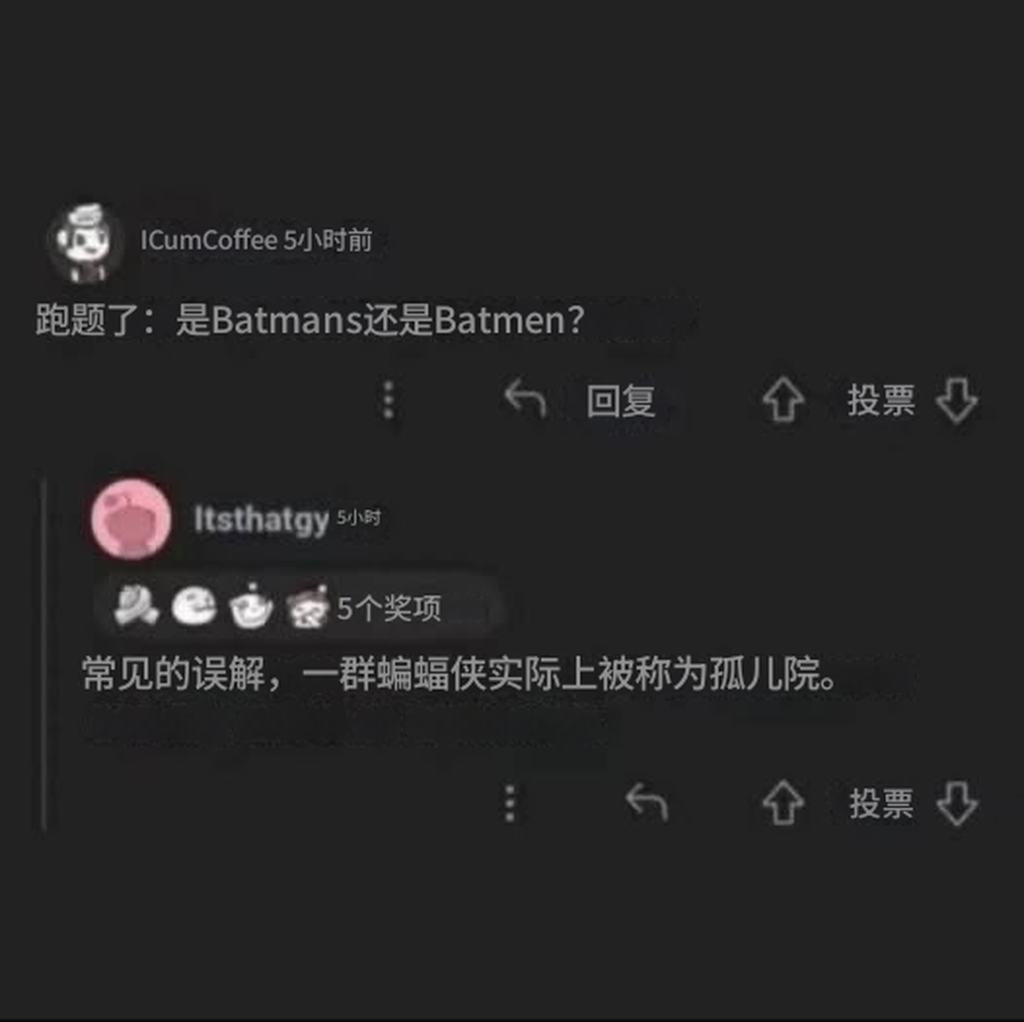Open three-dot menu on ICumCoffee's comment
The width and height of the screenshot is (1024, 1022).
pyautogui.click(x=389, y=400)
